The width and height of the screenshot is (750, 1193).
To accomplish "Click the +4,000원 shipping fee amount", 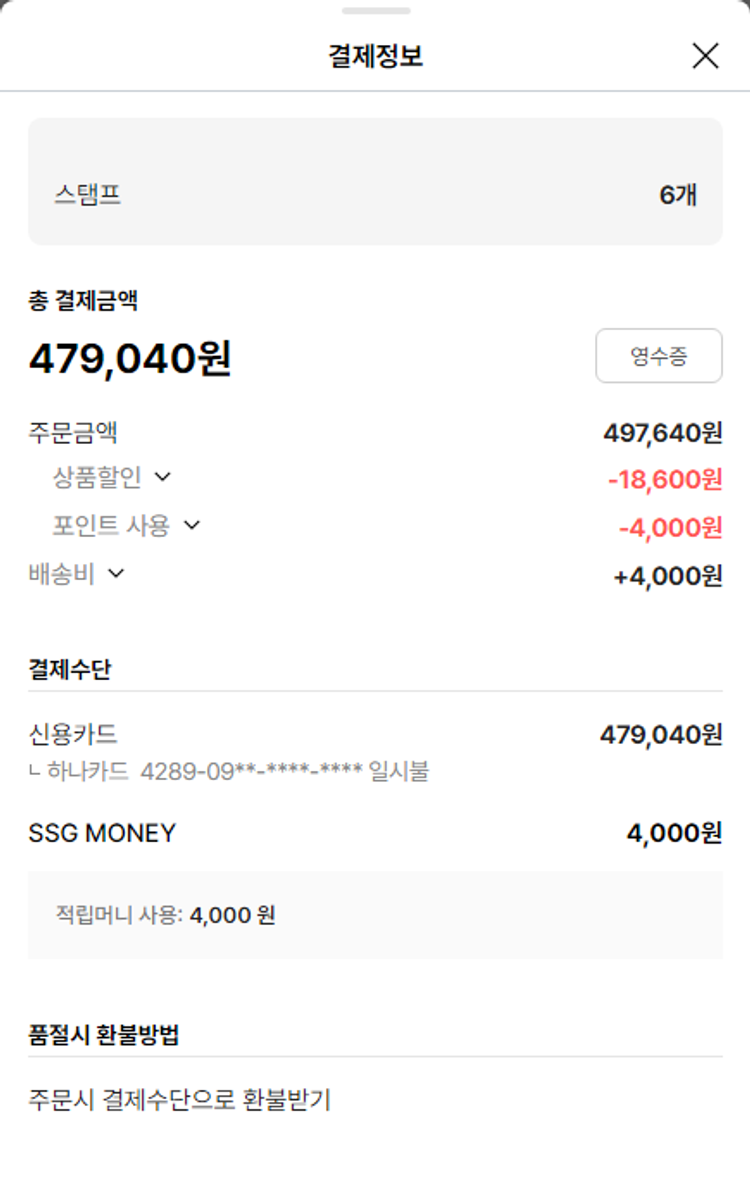I will [667, 576].
